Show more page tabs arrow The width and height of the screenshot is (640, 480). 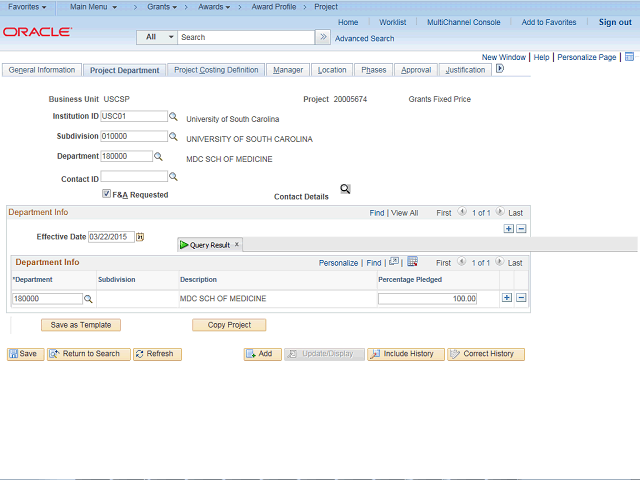pyautogui.click(x=500, y=69)
